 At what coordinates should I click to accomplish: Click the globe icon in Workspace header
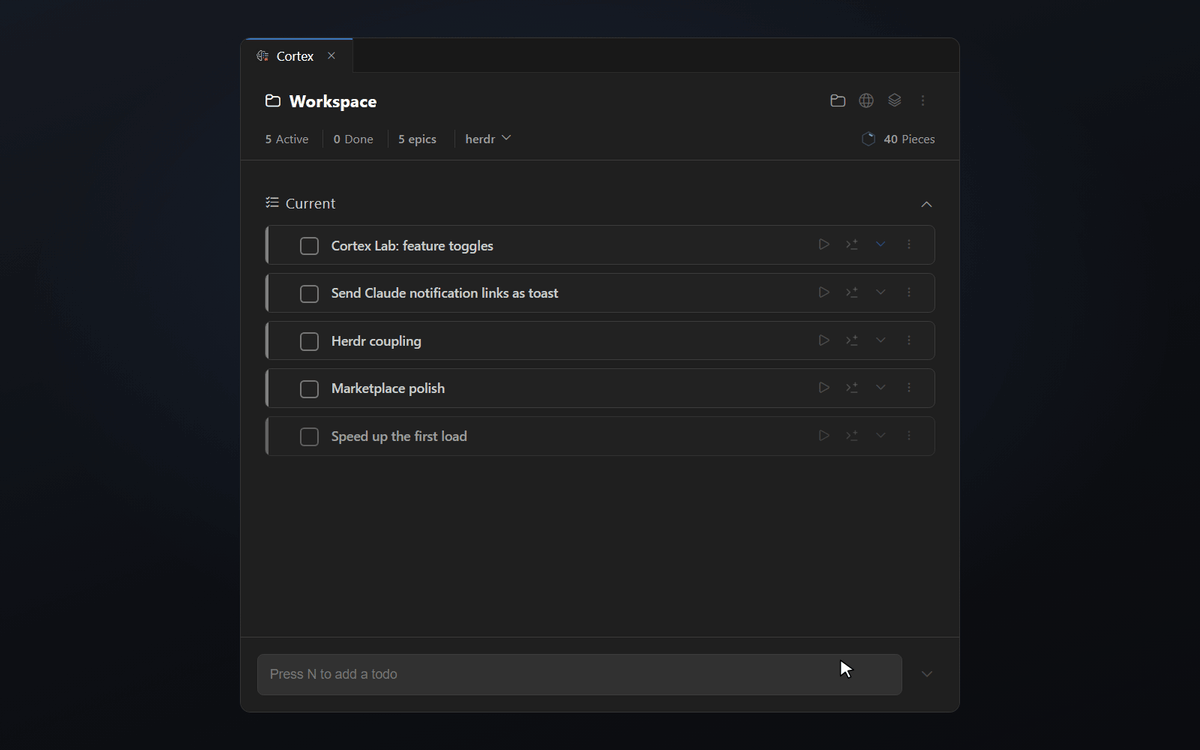pos(866,100)
